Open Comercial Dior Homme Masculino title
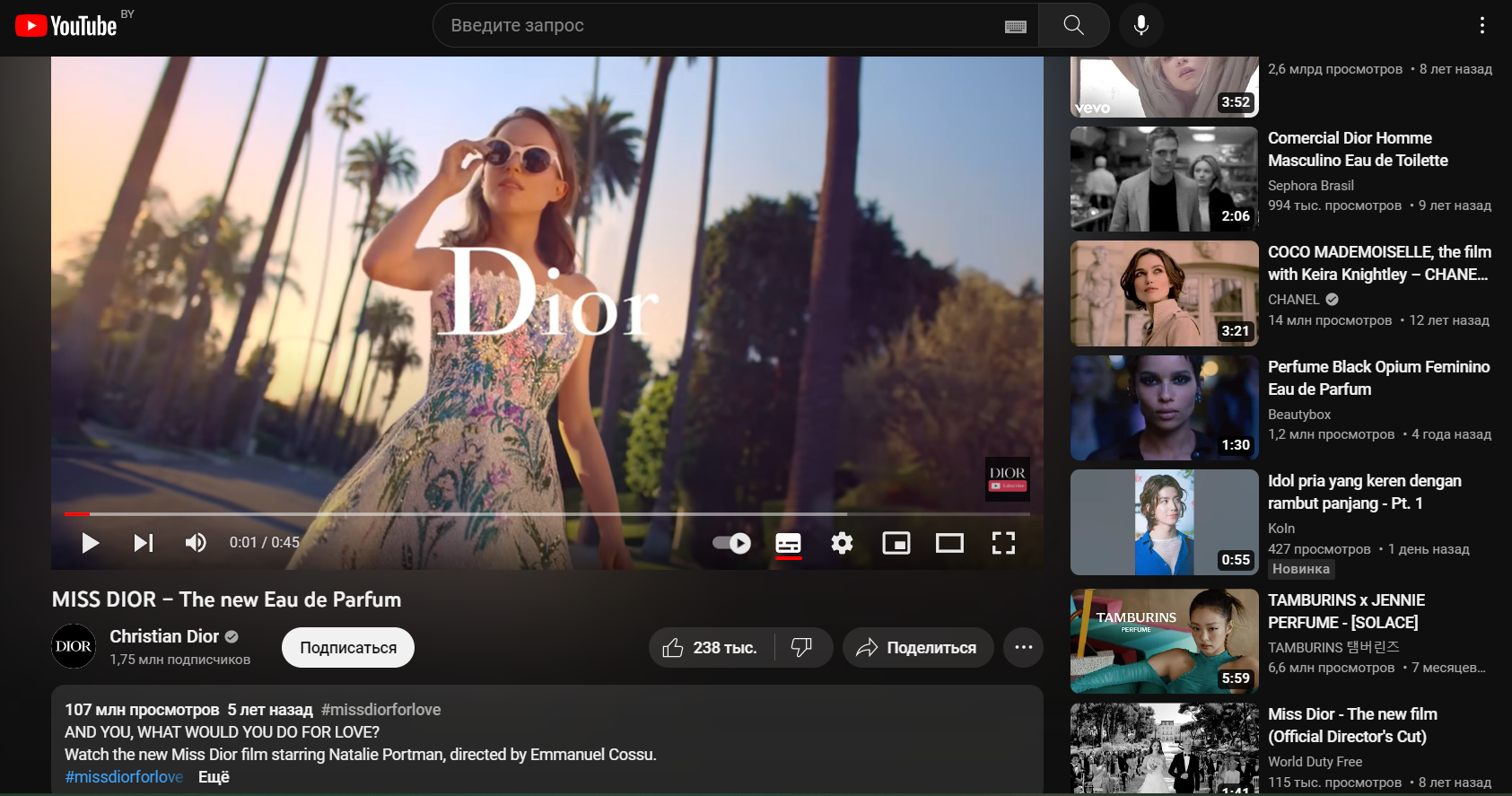The width and height of the screenshot is (1512, 796). point(1358,149)
